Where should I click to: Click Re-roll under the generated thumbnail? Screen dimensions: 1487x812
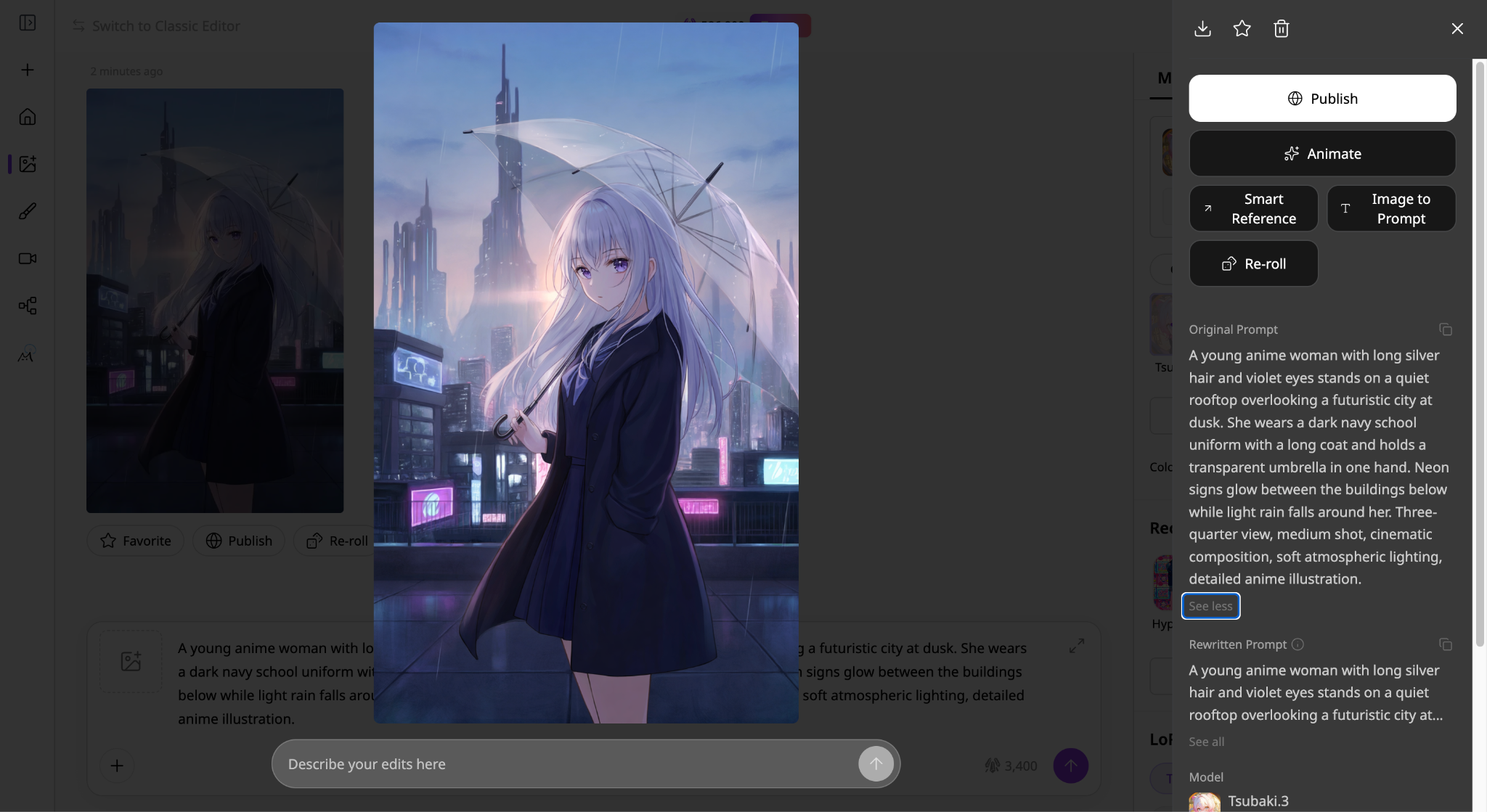[335, 541]
